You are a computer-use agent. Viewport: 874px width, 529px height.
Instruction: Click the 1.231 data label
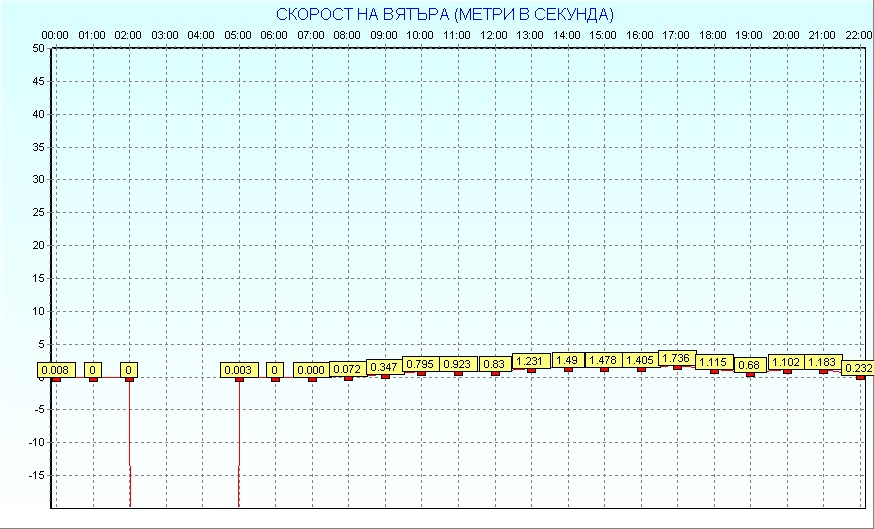tap(531, 361)
